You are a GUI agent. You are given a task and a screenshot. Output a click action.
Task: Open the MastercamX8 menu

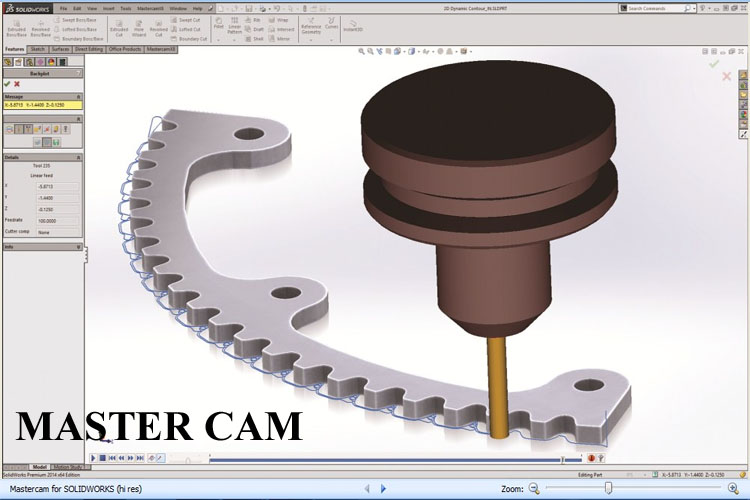click(x=150, y=9)
